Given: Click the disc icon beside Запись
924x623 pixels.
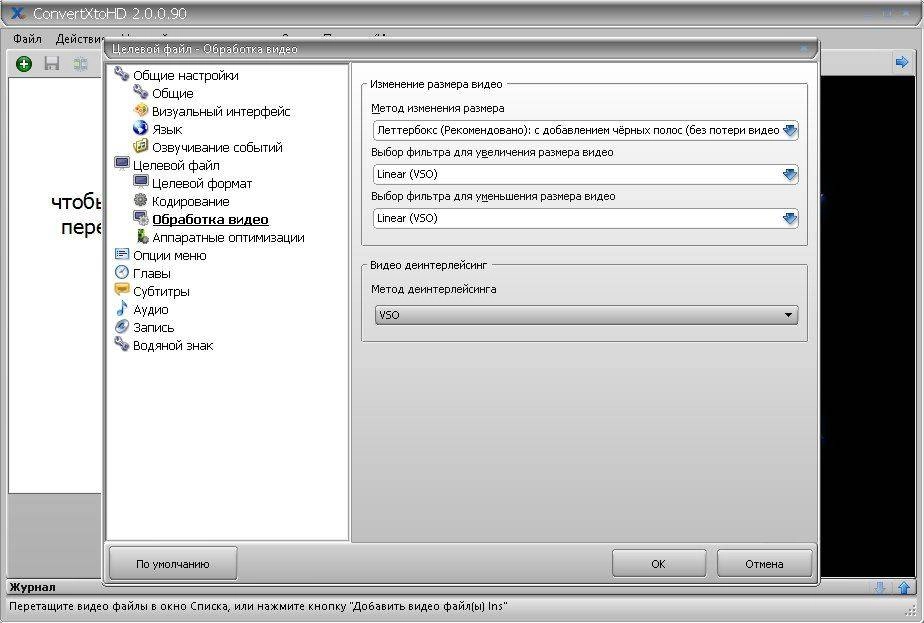Looking at the screenshot, I should point(121,326).
